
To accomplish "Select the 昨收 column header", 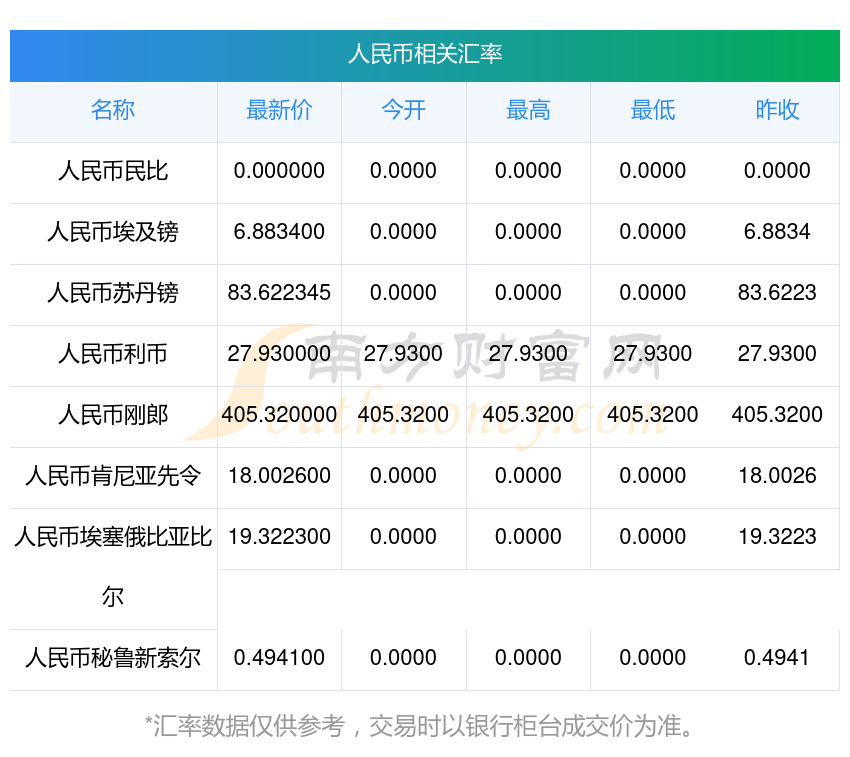I will pyautogui.click(x=777, y=110).
